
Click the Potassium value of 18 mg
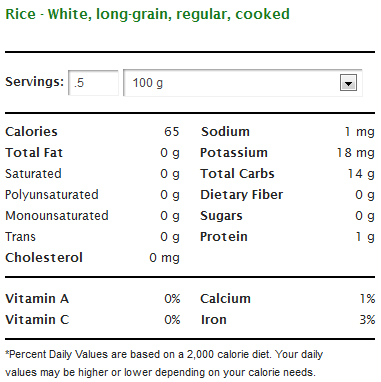pos(355,153)
